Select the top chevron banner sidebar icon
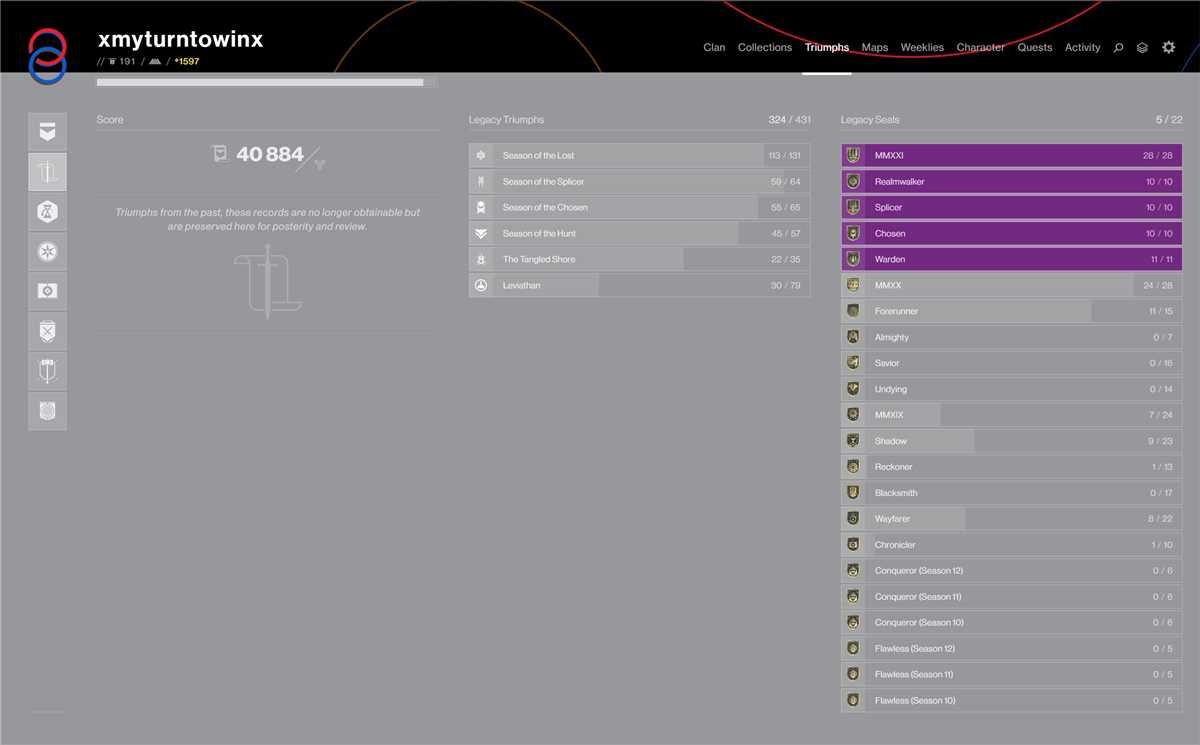This screenshot has width=1200, height=745. [48, 132]
